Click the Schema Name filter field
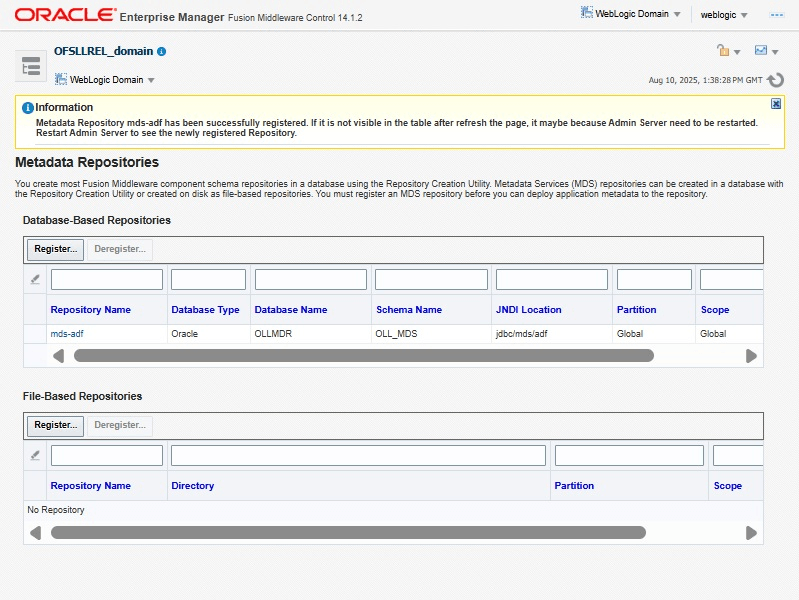799x600 pixels. [432, 279]
